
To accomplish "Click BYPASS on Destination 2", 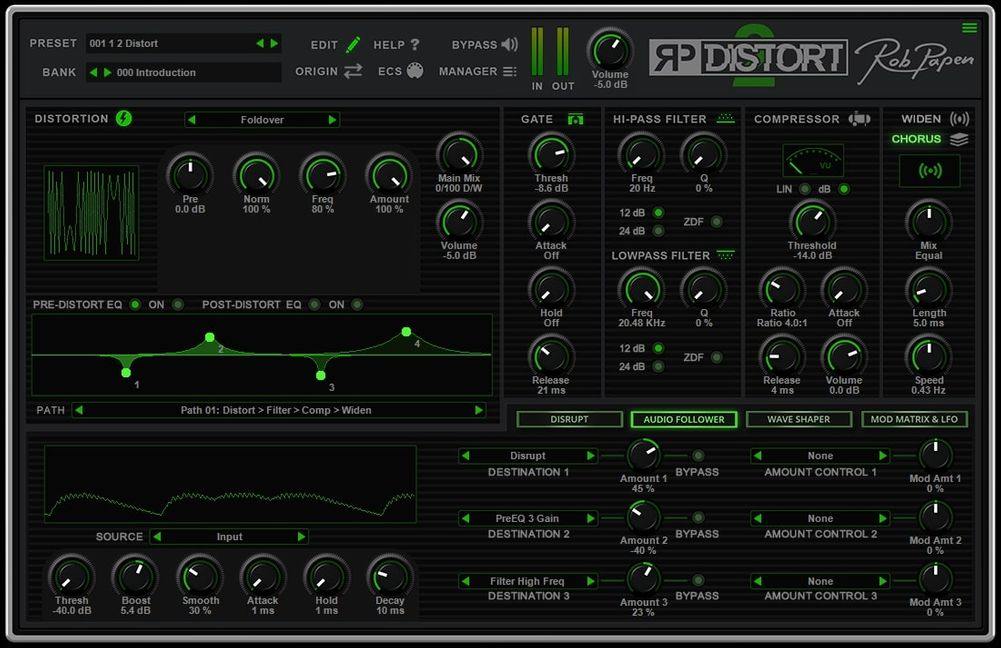I will pyautogui.click(x=698, y=519).
